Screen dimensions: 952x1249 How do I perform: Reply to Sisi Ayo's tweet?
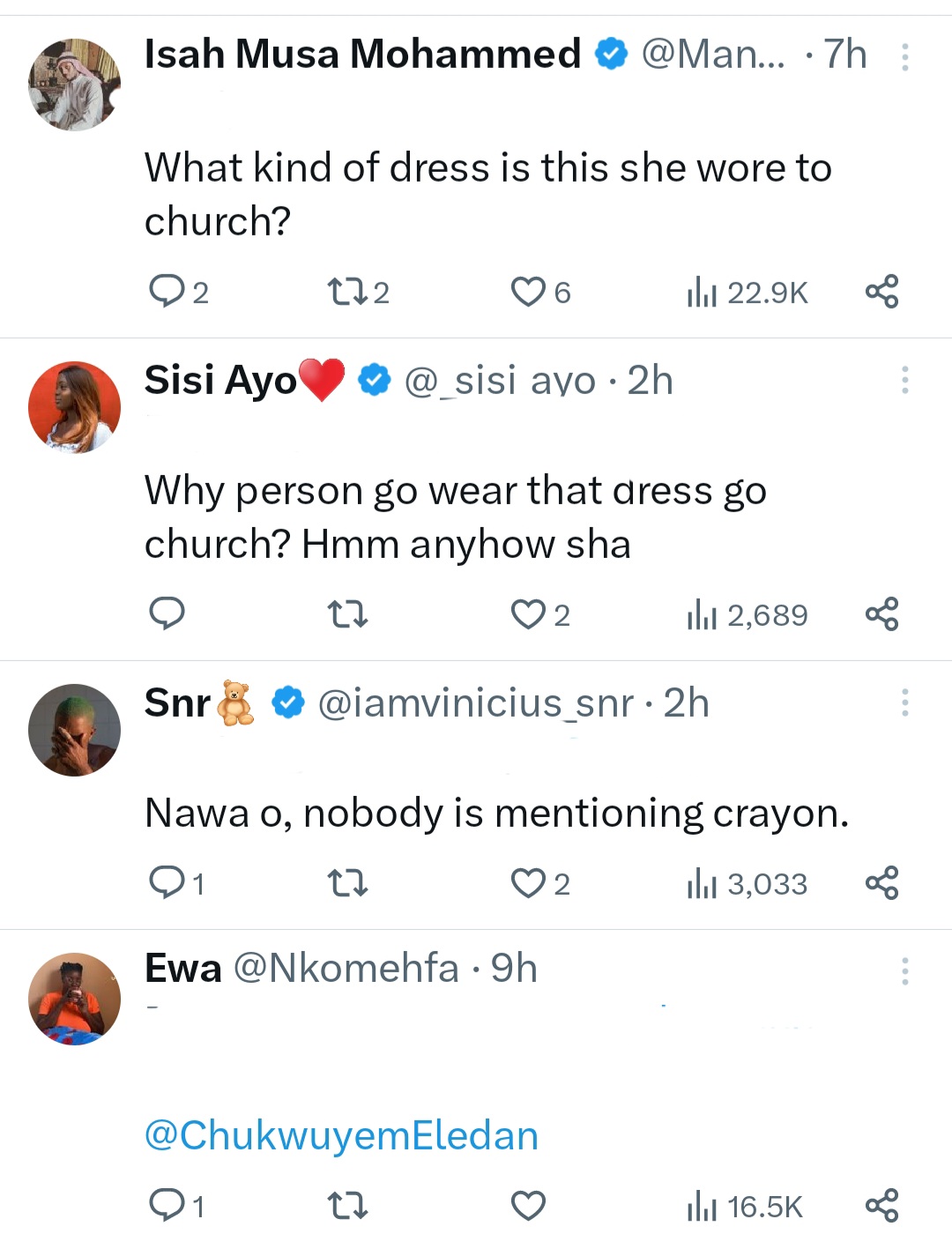[x=167, y=613]
